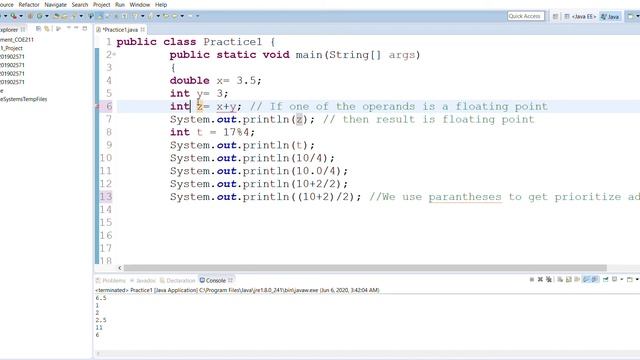This screenshot has height=360, width=640.
Task: Open the Run menu
Action: (x=120, y=4)
